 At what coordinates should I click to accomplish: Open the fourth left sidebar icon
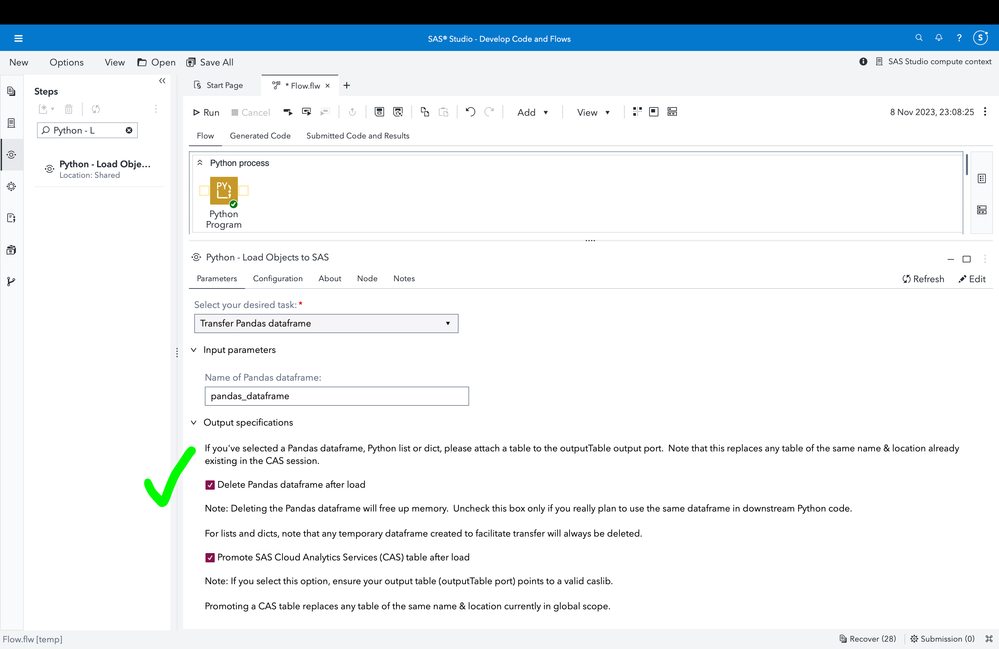click(x=11, y=187)
